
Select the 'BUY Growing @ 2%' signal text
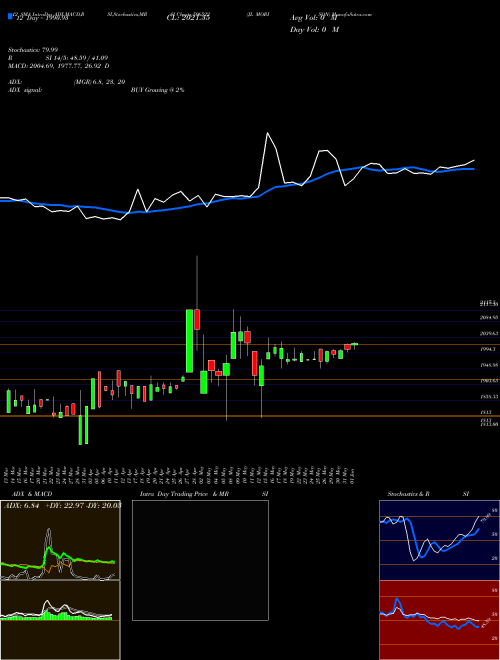[157, 90]
